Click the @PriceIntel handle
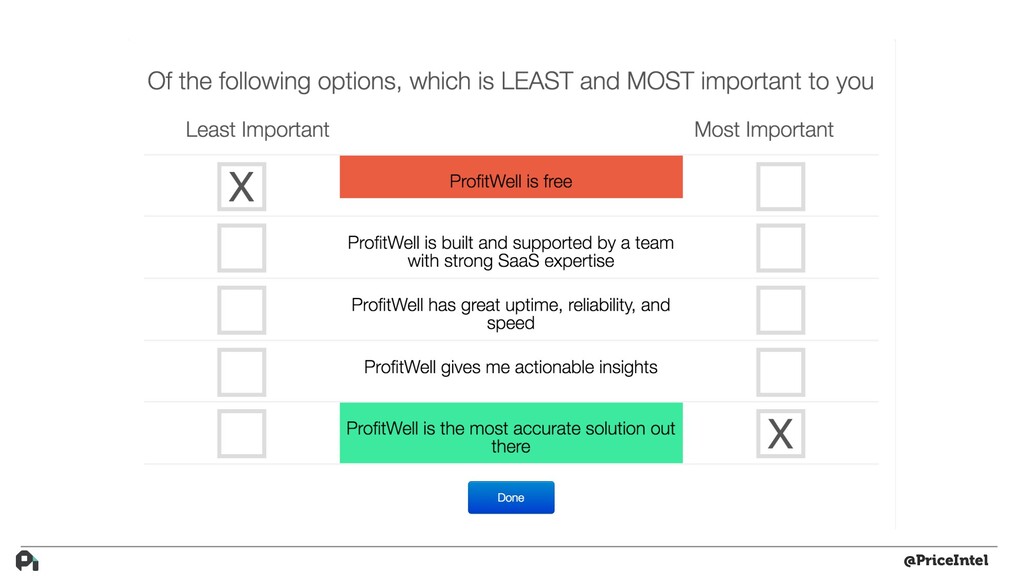The width and height of the screenshot is (1024, 576). [x=946, y=560]
